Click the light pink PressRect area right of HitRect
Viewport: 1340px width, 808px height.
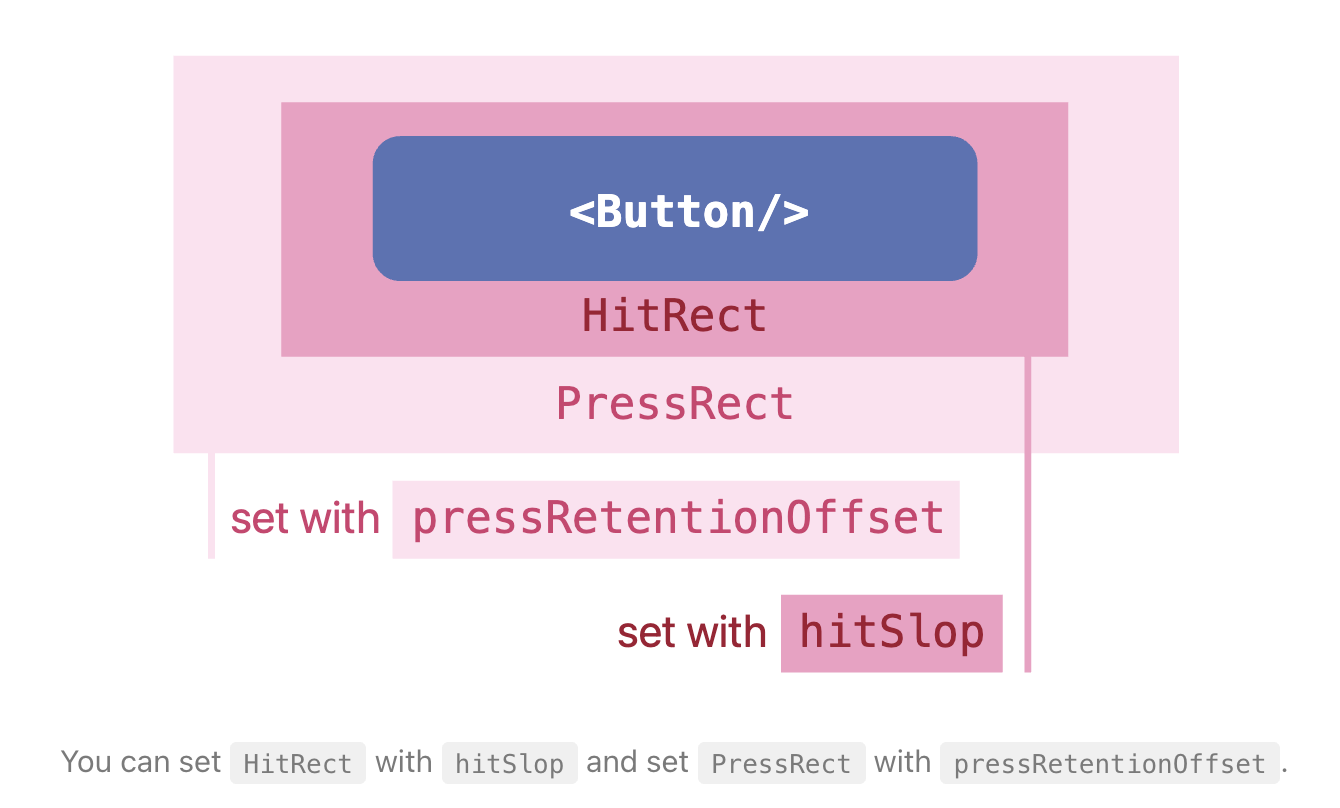pyautogui.click(x=1123, y=254)
